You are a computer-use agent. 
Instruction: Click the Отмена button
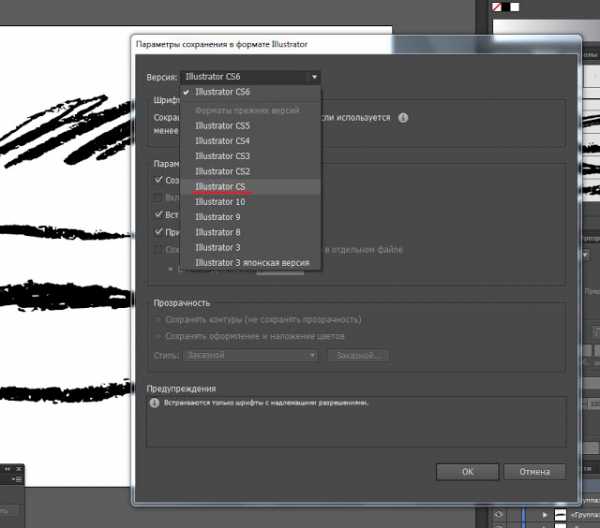click(534, 472)
